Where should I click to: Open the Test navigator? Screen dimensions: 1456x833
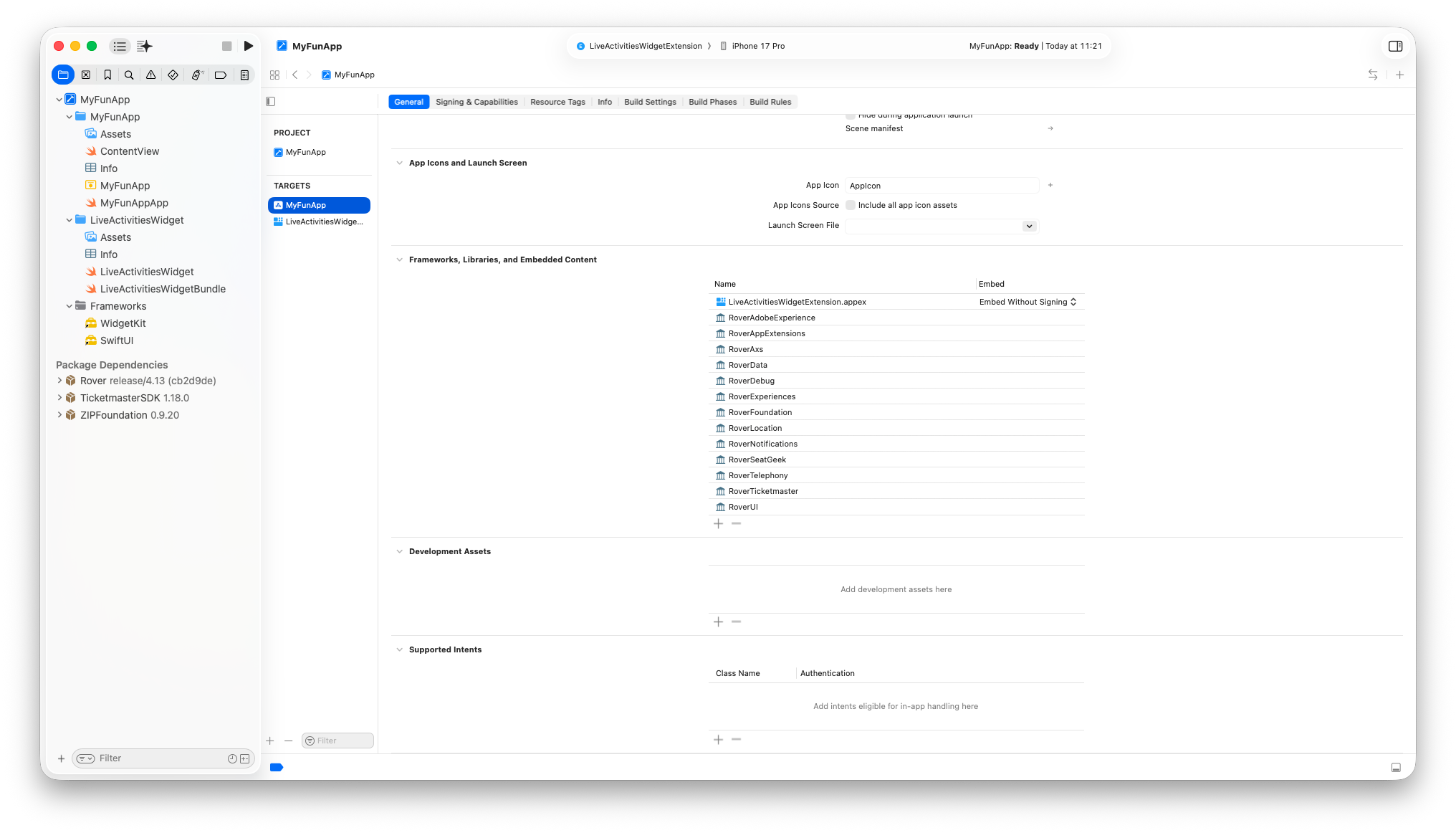[172, 75]
